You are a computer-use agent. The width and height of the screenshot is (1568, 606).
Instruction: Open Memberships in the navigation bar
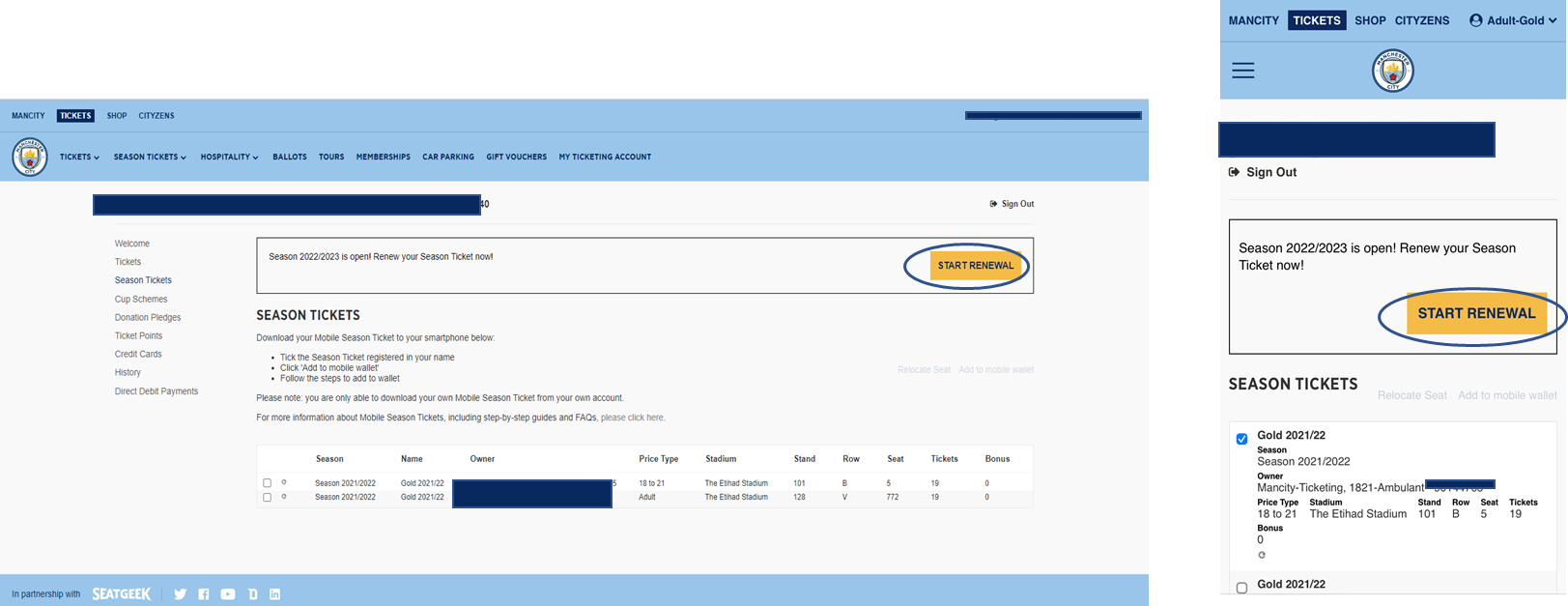pos(384,157)
